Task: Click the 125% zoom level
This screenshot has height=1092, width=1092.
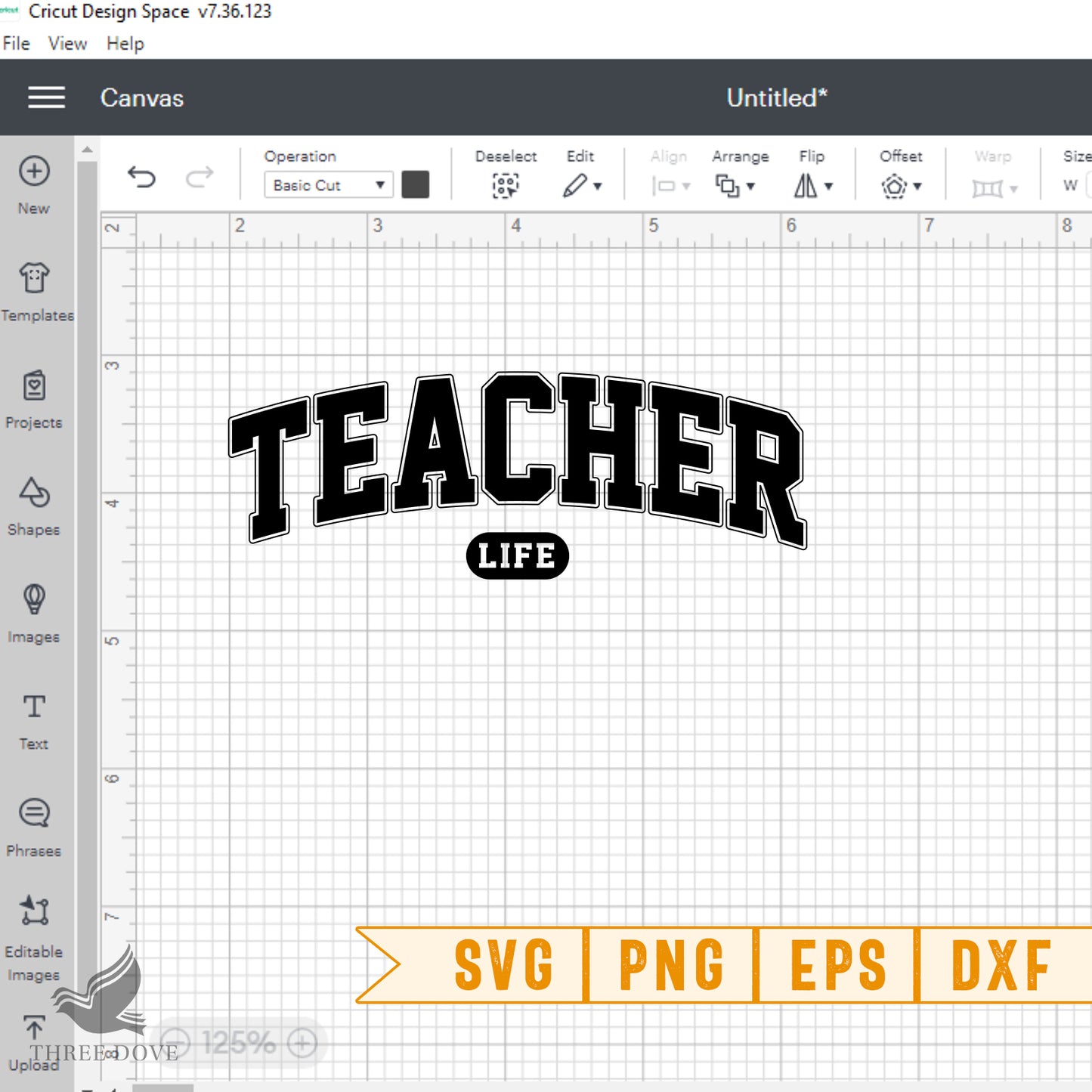Action: click(238, 1044)
